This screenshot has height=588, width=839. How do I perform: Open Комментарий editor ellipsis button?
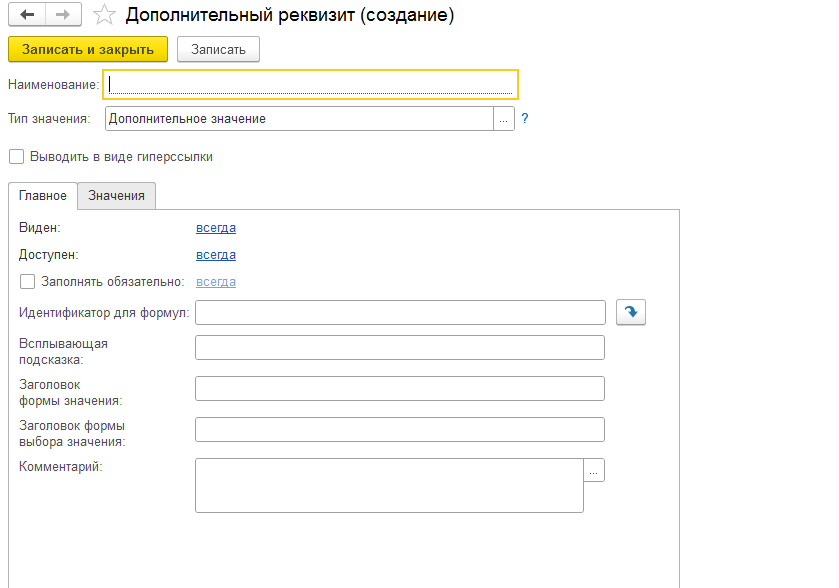pyautogui.click(x=593, y=470)
